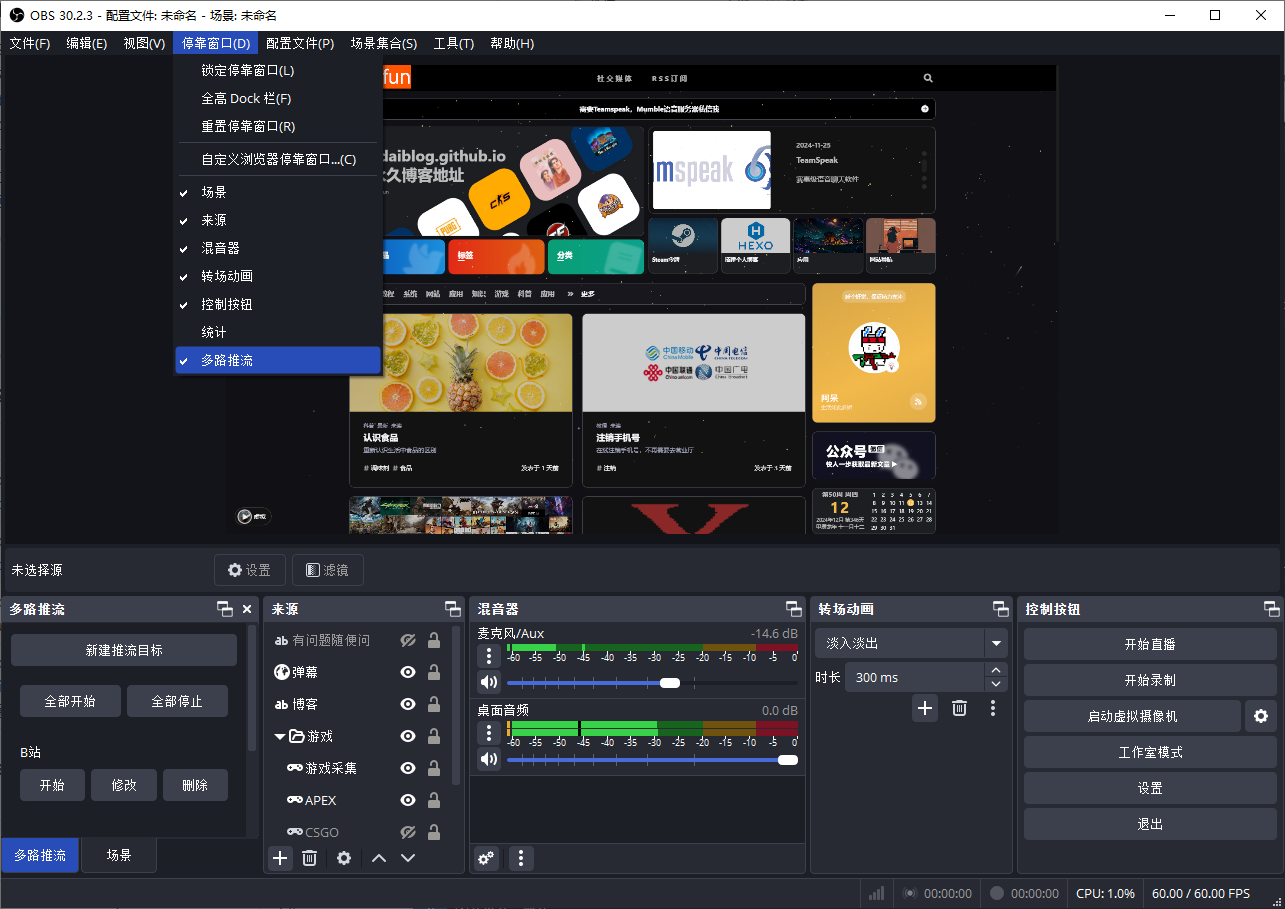Open virtual camera settings gear icon
Viewport: 1285px width, 909px height.
pyautogui.click(x=1260, y=716)
